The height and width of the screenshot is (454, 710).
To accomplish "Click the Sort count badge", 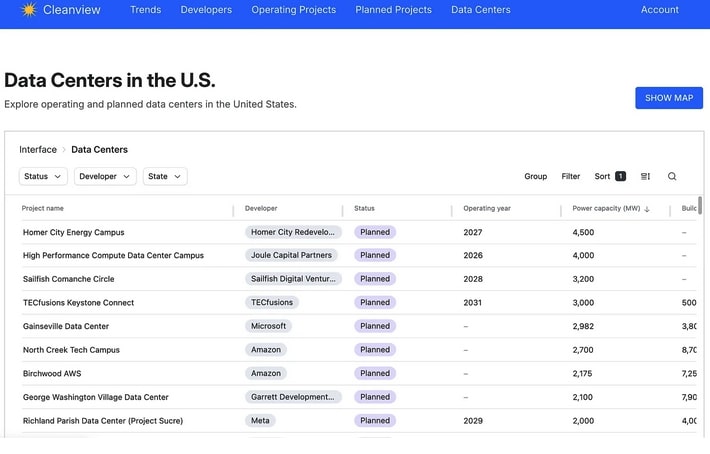I will tap(620, 177).
